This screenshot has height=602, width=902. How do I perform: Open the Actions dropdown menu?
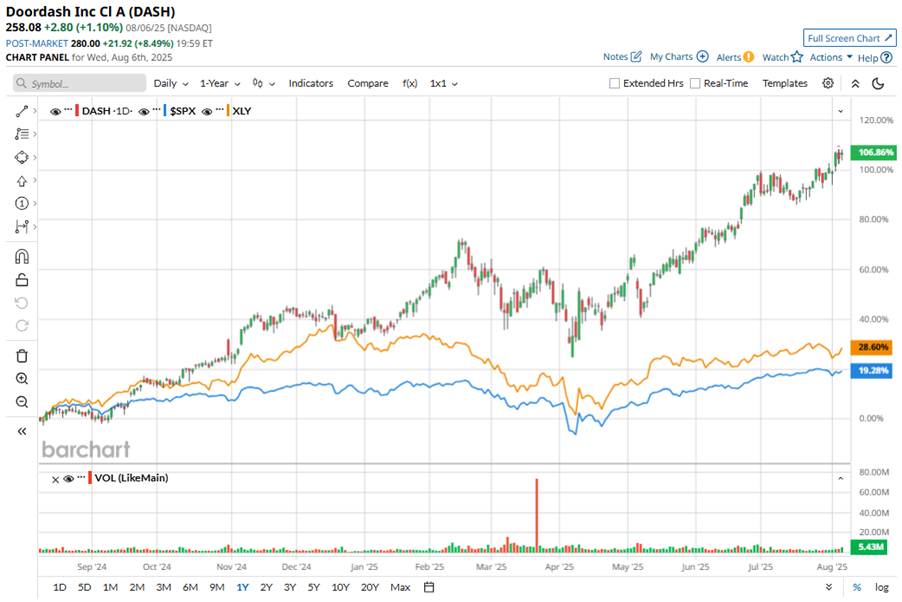[x=831, y=57]
